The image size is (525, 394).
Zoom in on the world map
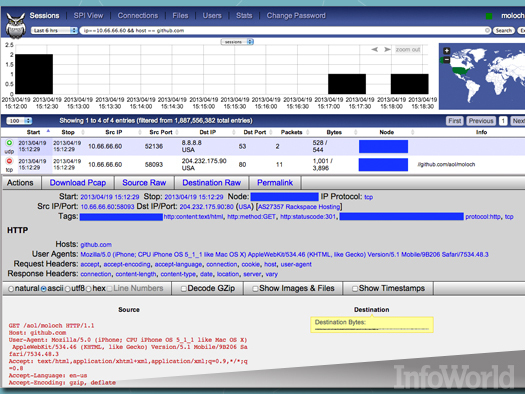click(447, 51)
